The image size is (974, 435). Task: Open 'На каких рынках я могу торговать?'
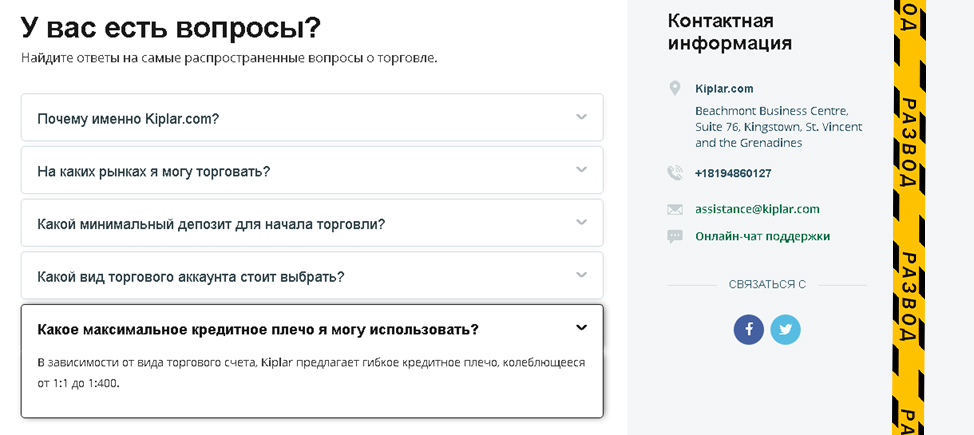tap(312, 170)
